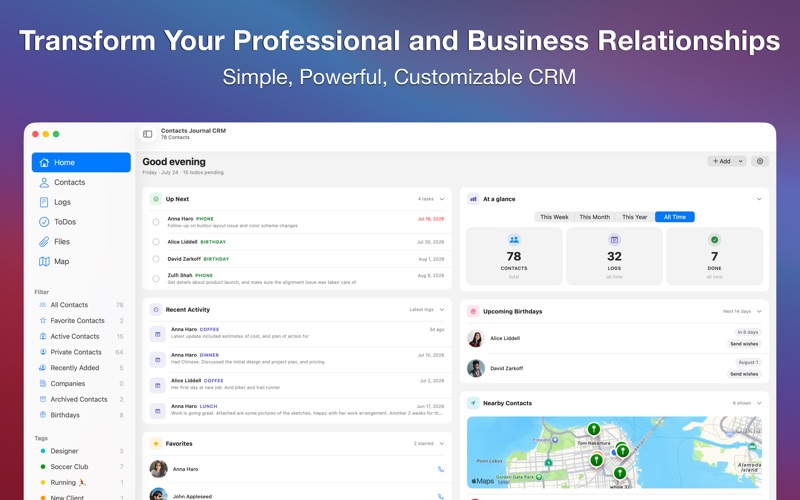Toggle the sidebar panel icon
800x500 pixels.
147,134
